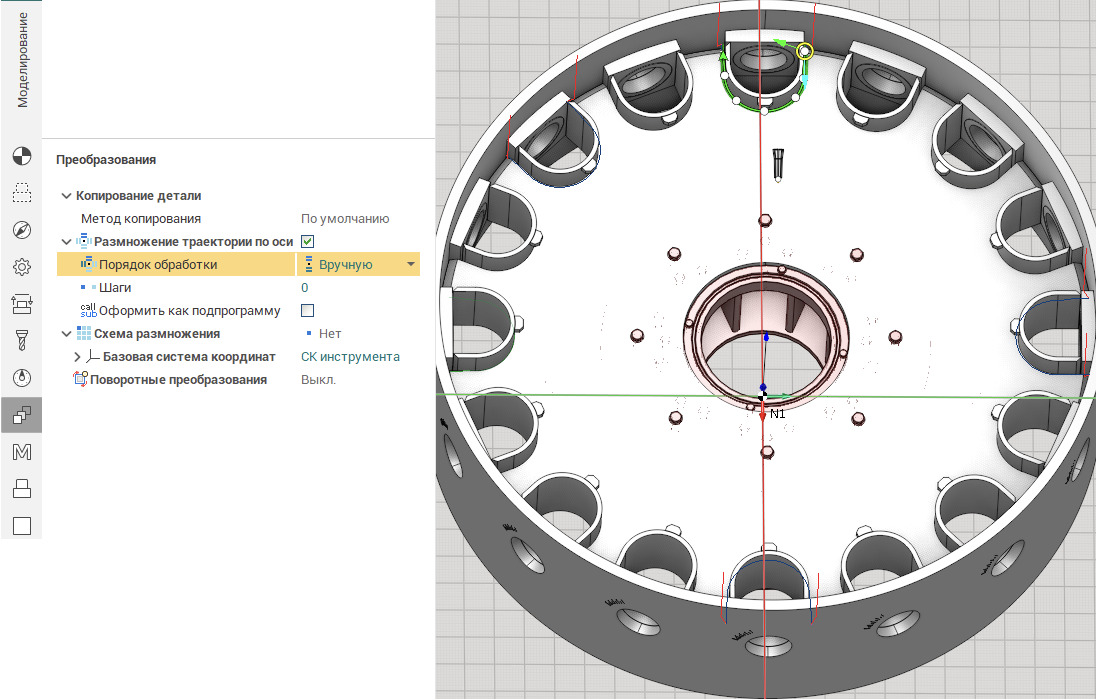Open the dial gauge icon in sidebar

pos(21,377)
